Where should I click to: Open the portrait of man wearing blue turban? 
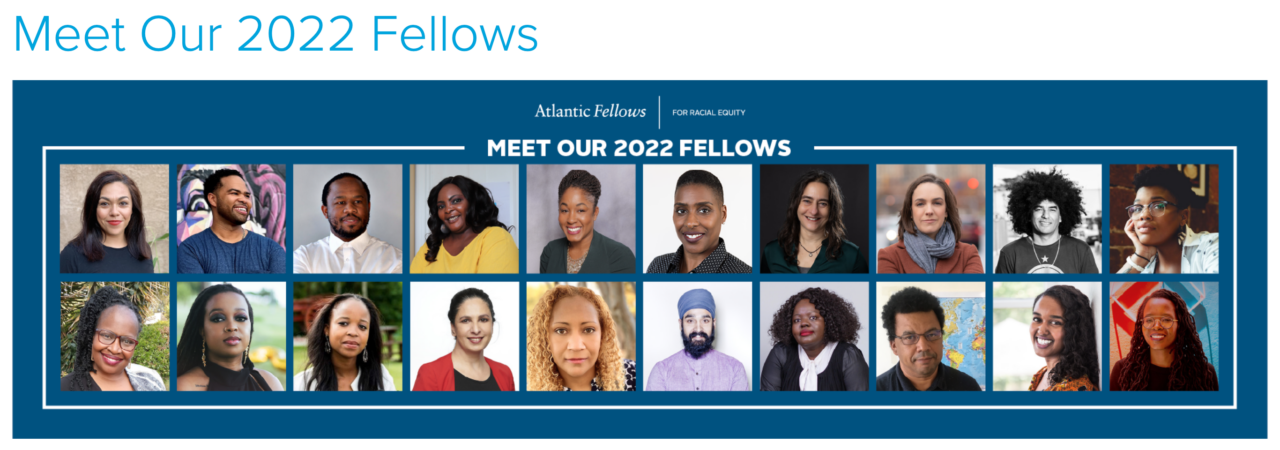point(698,336)
